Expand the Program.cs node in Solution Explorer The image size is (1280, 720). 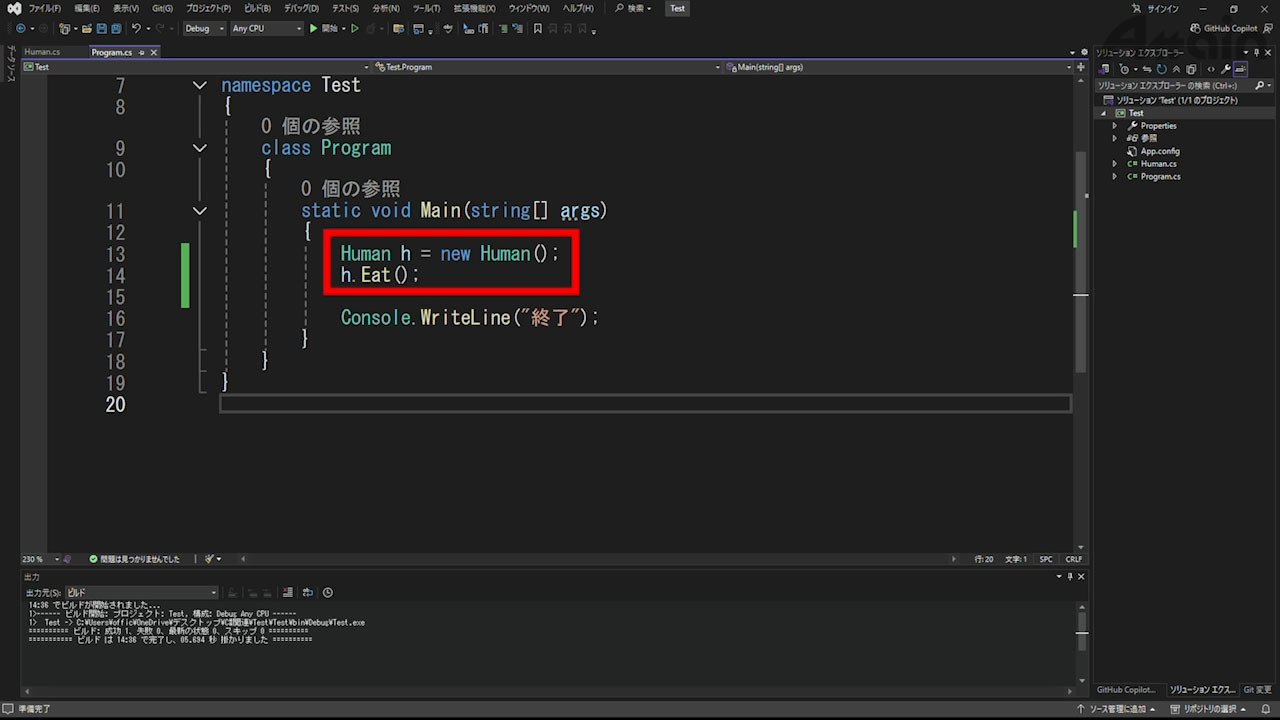tap(1115, 177)
